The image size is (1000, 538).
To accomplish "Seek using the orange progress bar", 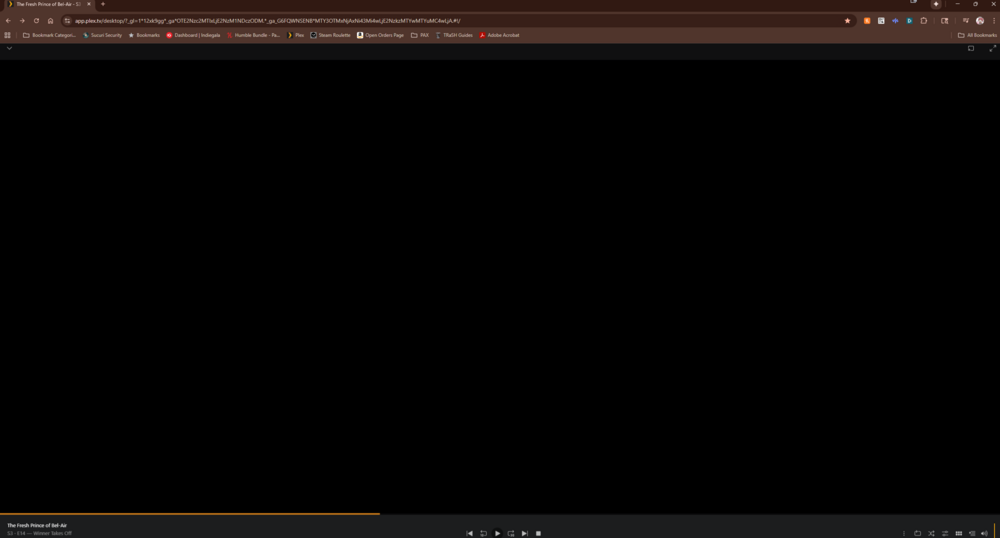I will click(x=189, y=513).
